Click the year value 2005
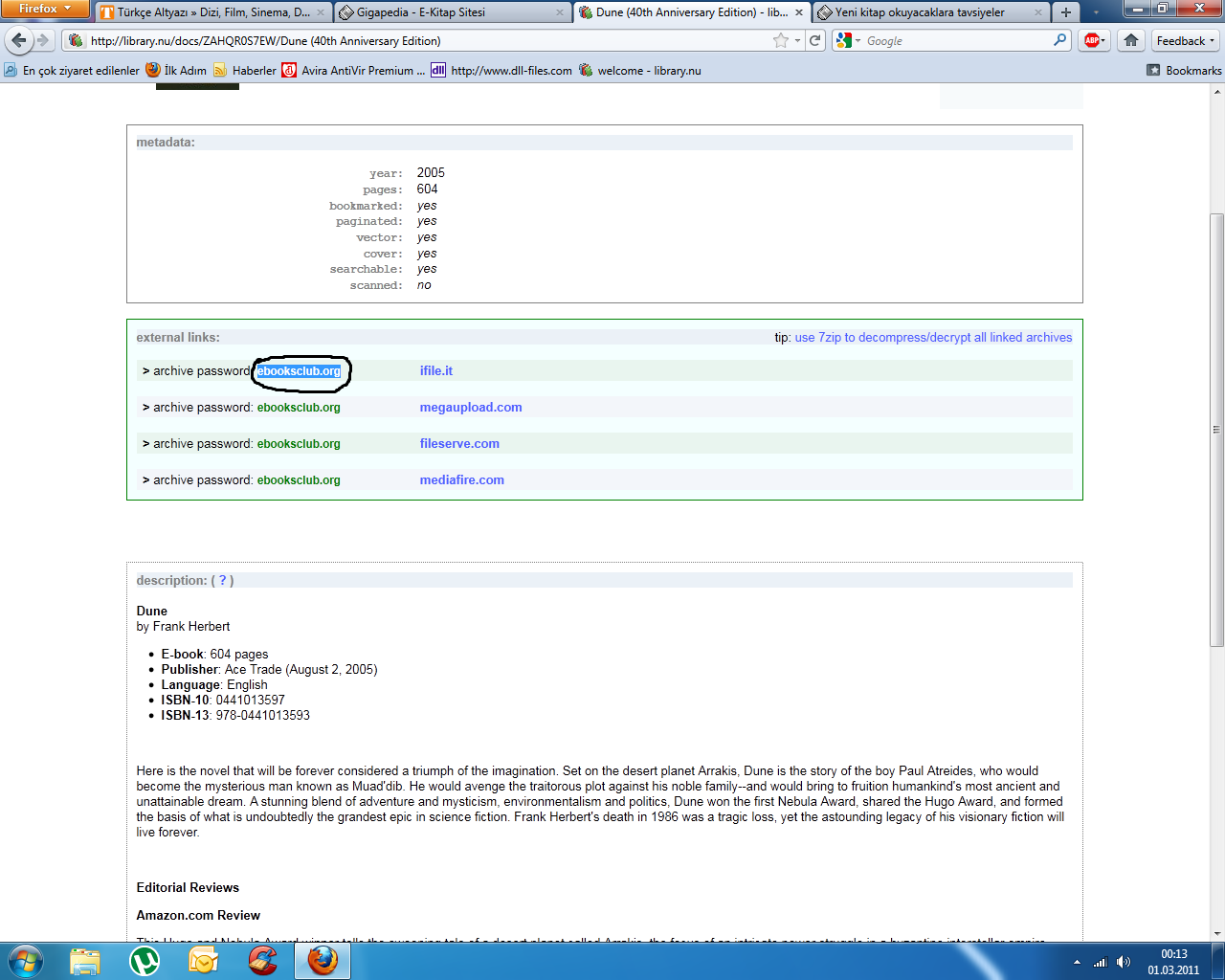Image resolution: width=1225 pixels, height=980 pixels. [x=431, y=172]
